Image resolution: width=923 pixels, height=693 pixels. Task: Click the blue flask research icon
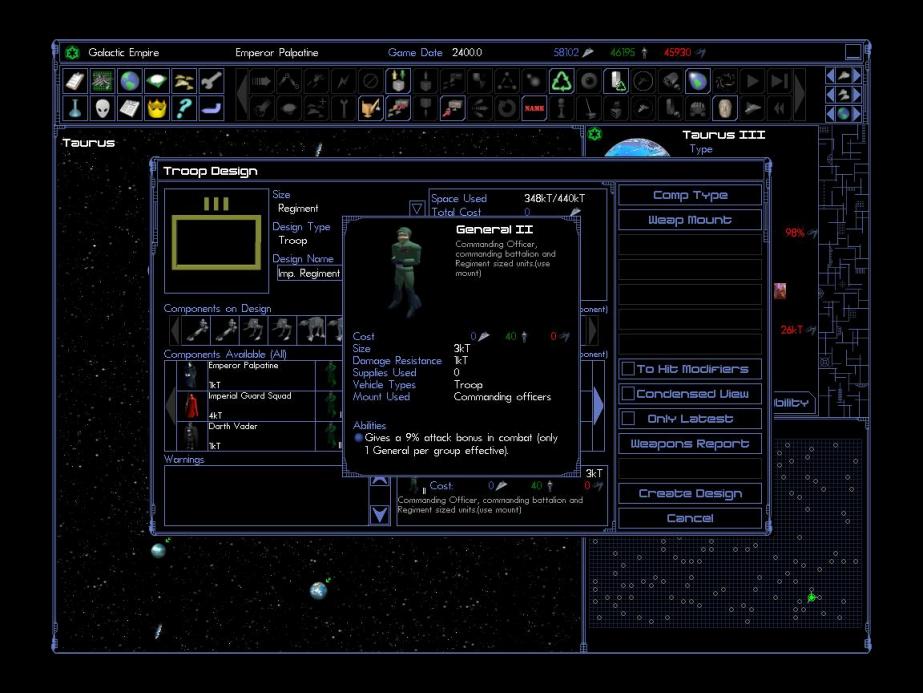76,108
